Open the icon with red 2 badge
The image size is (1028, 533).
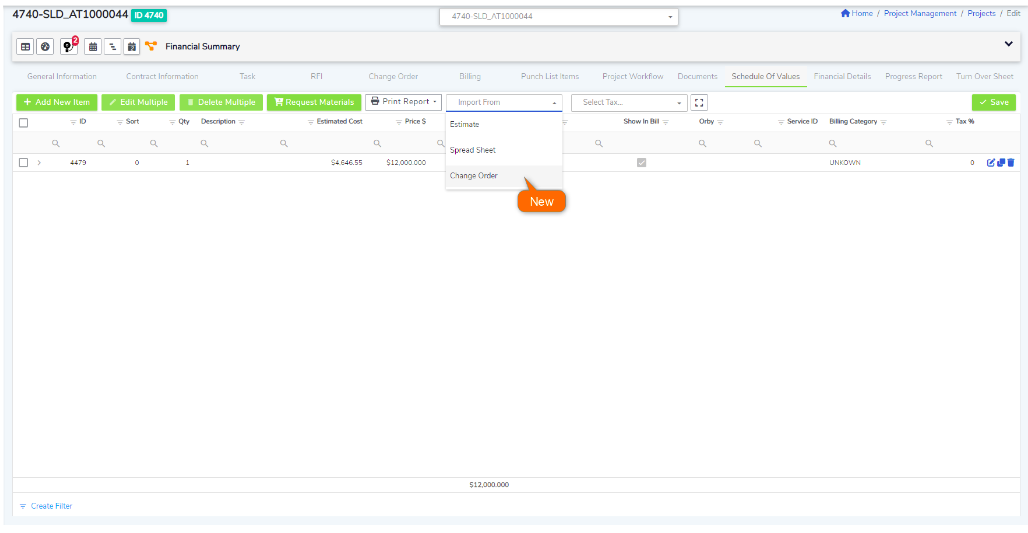click(69, 46)
